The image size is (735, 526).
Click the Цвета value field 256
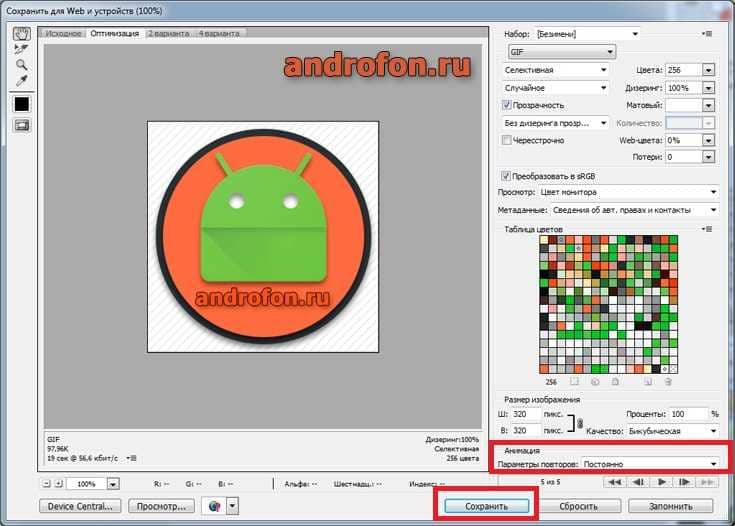click(x=683, y=70)
